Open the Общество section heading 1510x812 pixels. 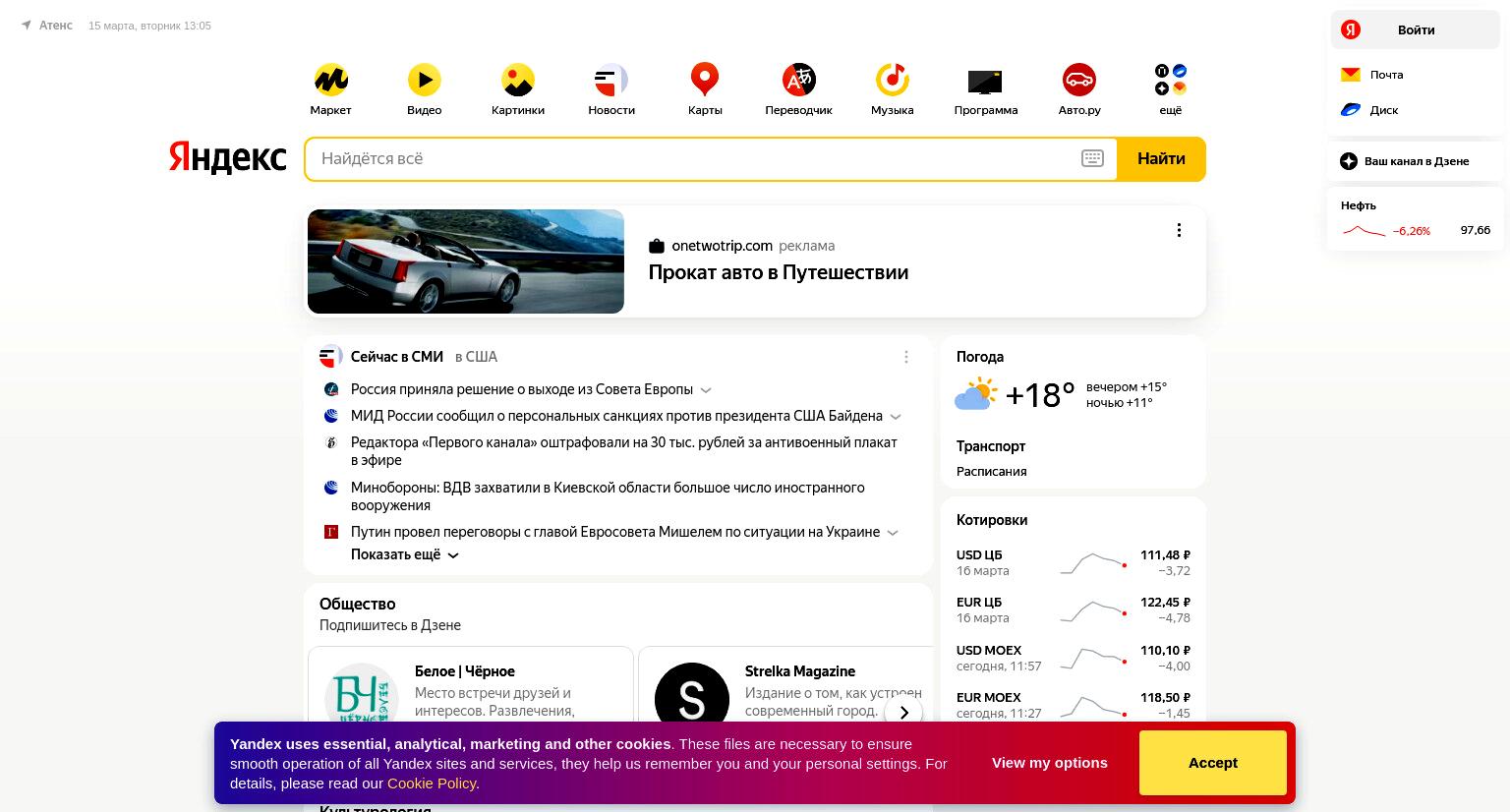point(358,604)
